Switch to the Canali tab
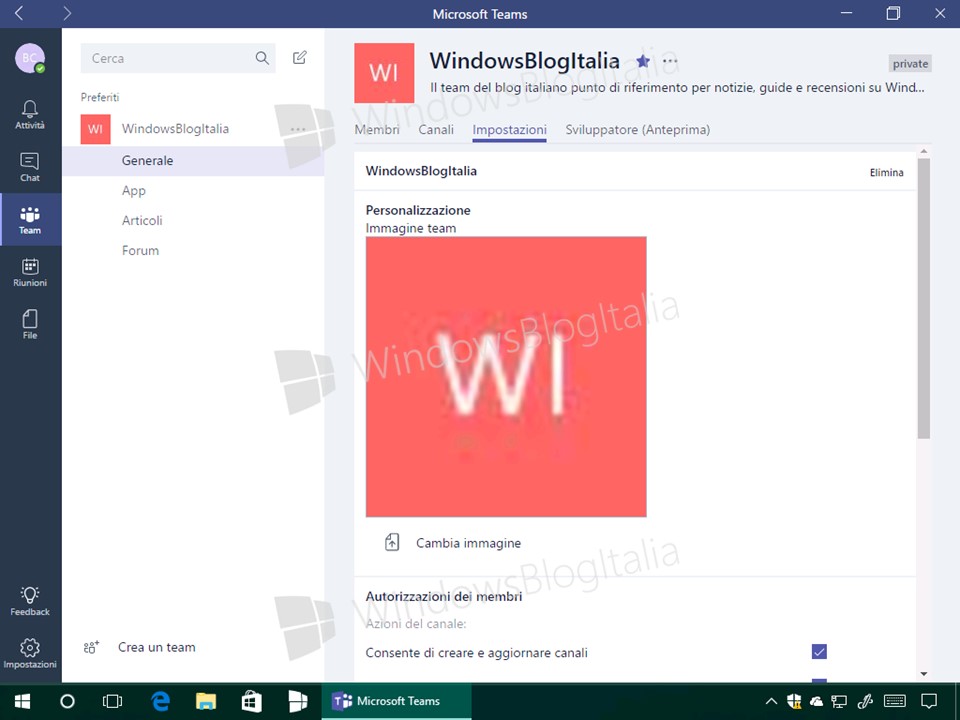The width and height of the screenshot is (960, 720). point(436,130)
